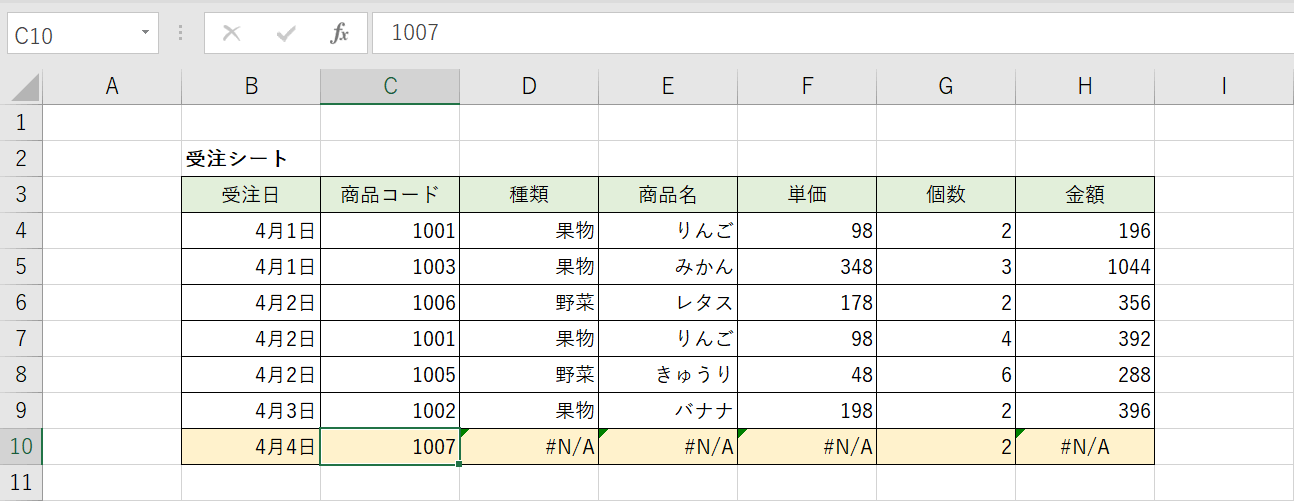Select the active cell containing 1007

pyautogui.click(x=390, y=447)
